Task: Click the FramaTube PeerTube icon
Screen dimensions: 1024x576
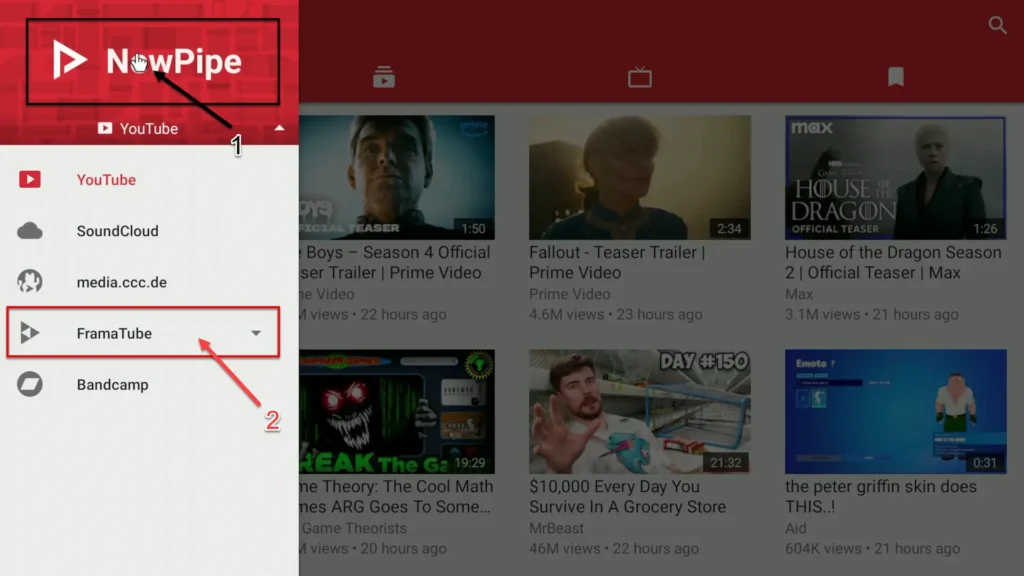Action: tap(30, 333)
